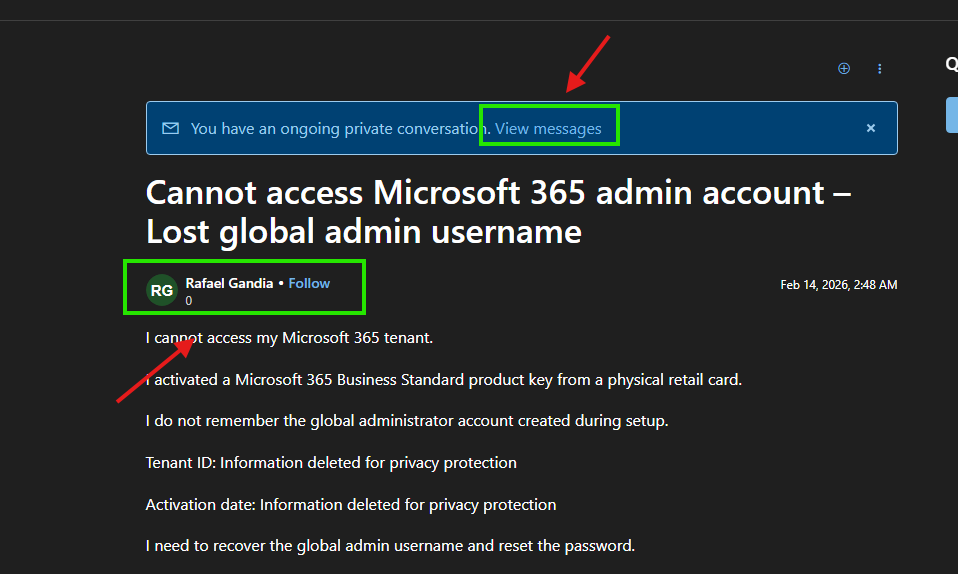Dismiss the private conversation banner
The width and height of the screenshot is (958, 574).
click(871, 128)
